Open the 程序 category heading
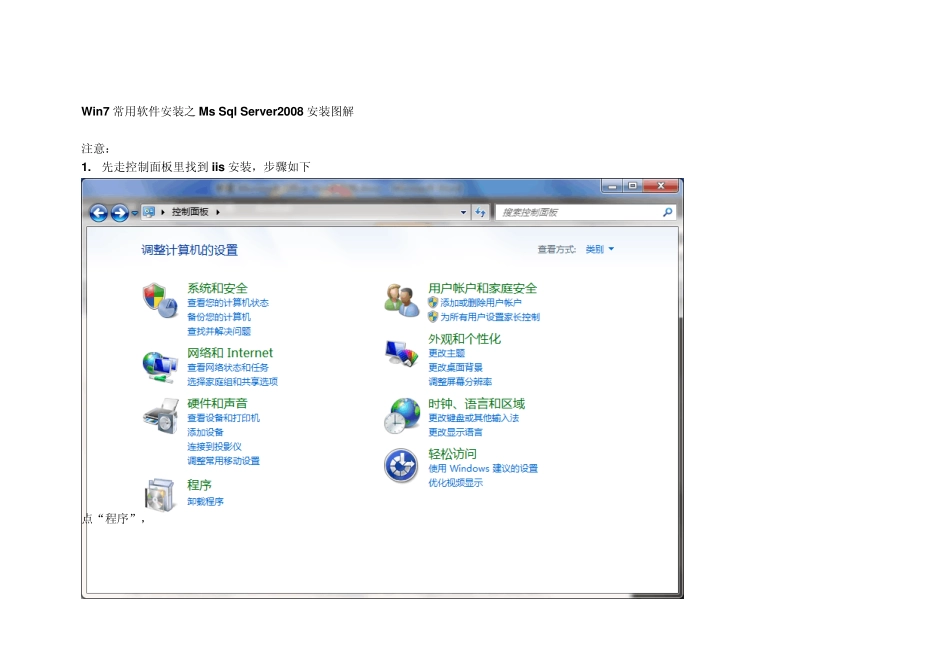Screen dimensions: 950x672 coord(199,485)
